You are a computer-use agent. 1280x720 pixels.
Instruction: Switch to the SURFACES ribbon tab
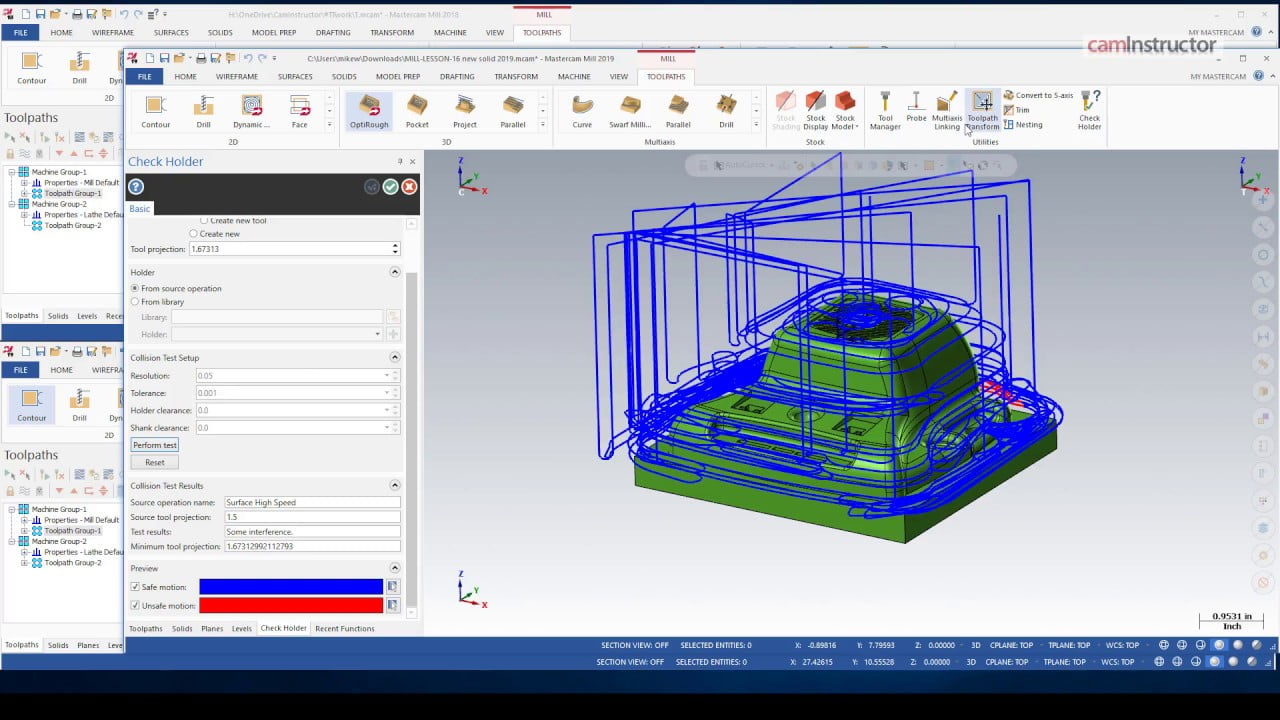[295, 77]
